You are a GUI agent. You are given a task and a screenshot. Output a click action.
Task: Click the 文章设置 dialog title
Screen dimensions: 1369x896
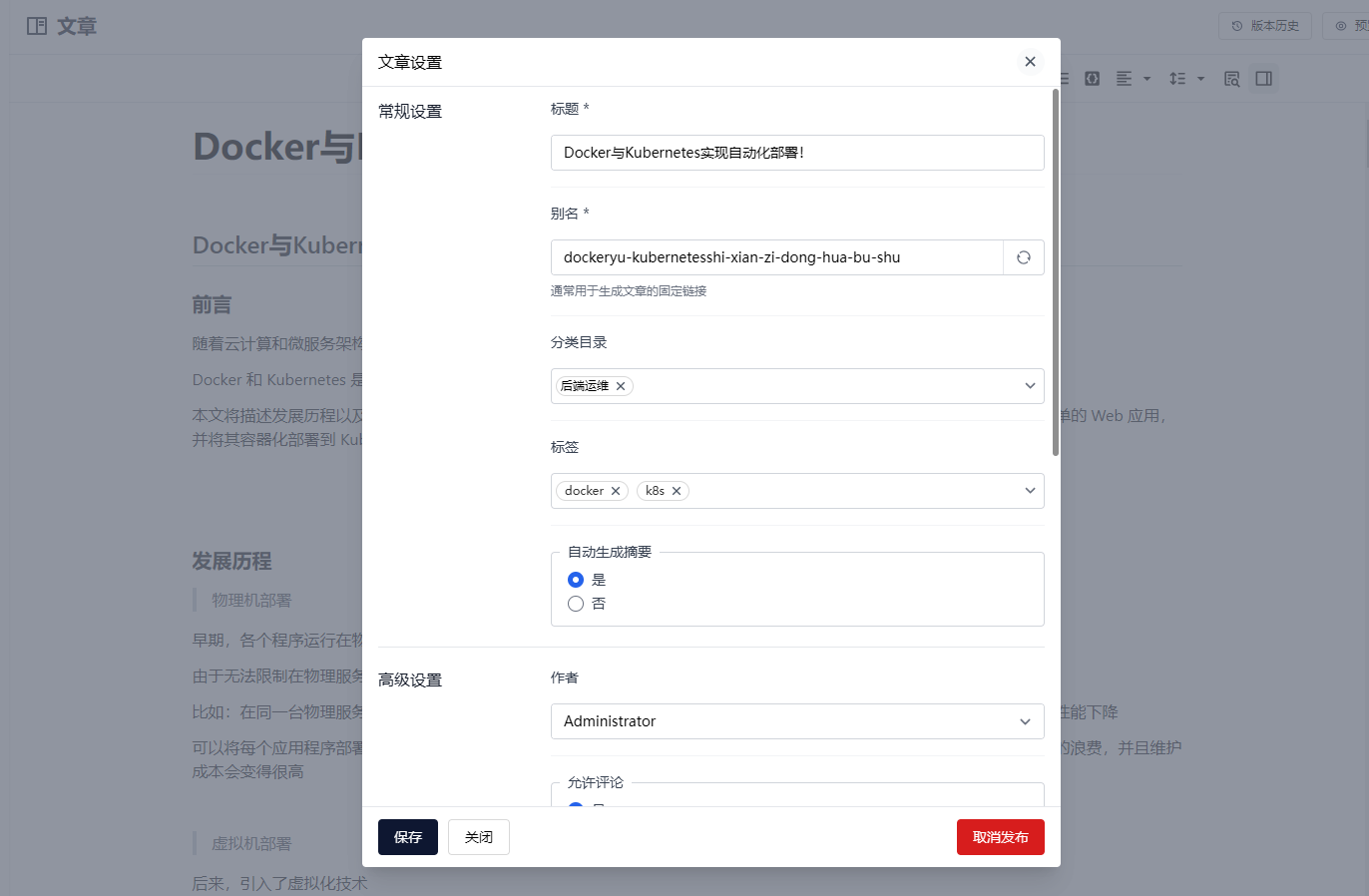point(410,62)
